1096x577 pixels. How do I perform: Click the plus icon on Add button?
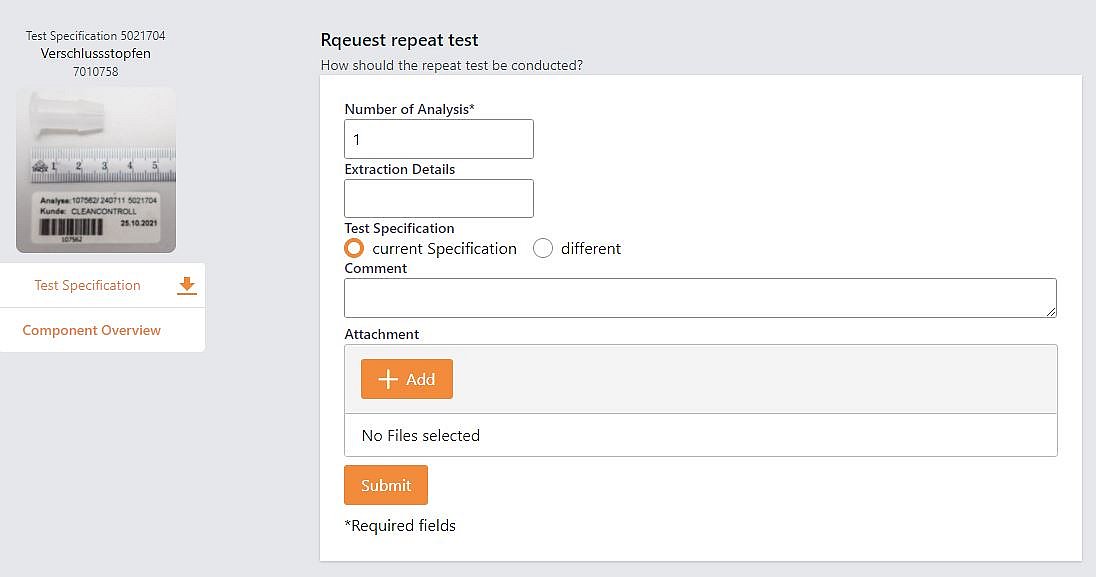pyautogui.click(x=389, y=380)
